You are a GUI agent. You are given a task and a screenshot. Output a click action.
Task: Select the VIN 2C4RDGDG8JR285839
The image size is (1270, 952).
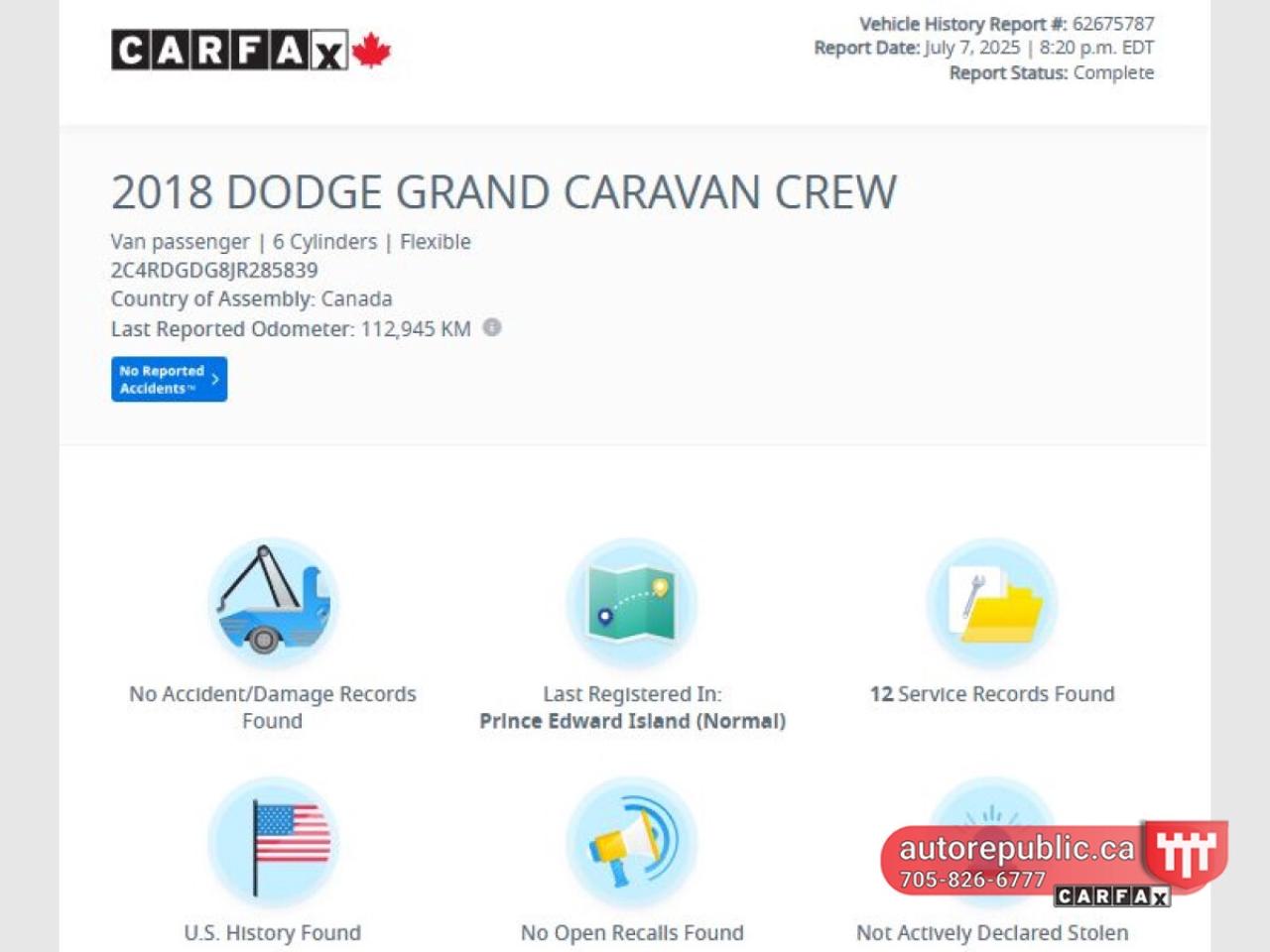coord(214,270)
